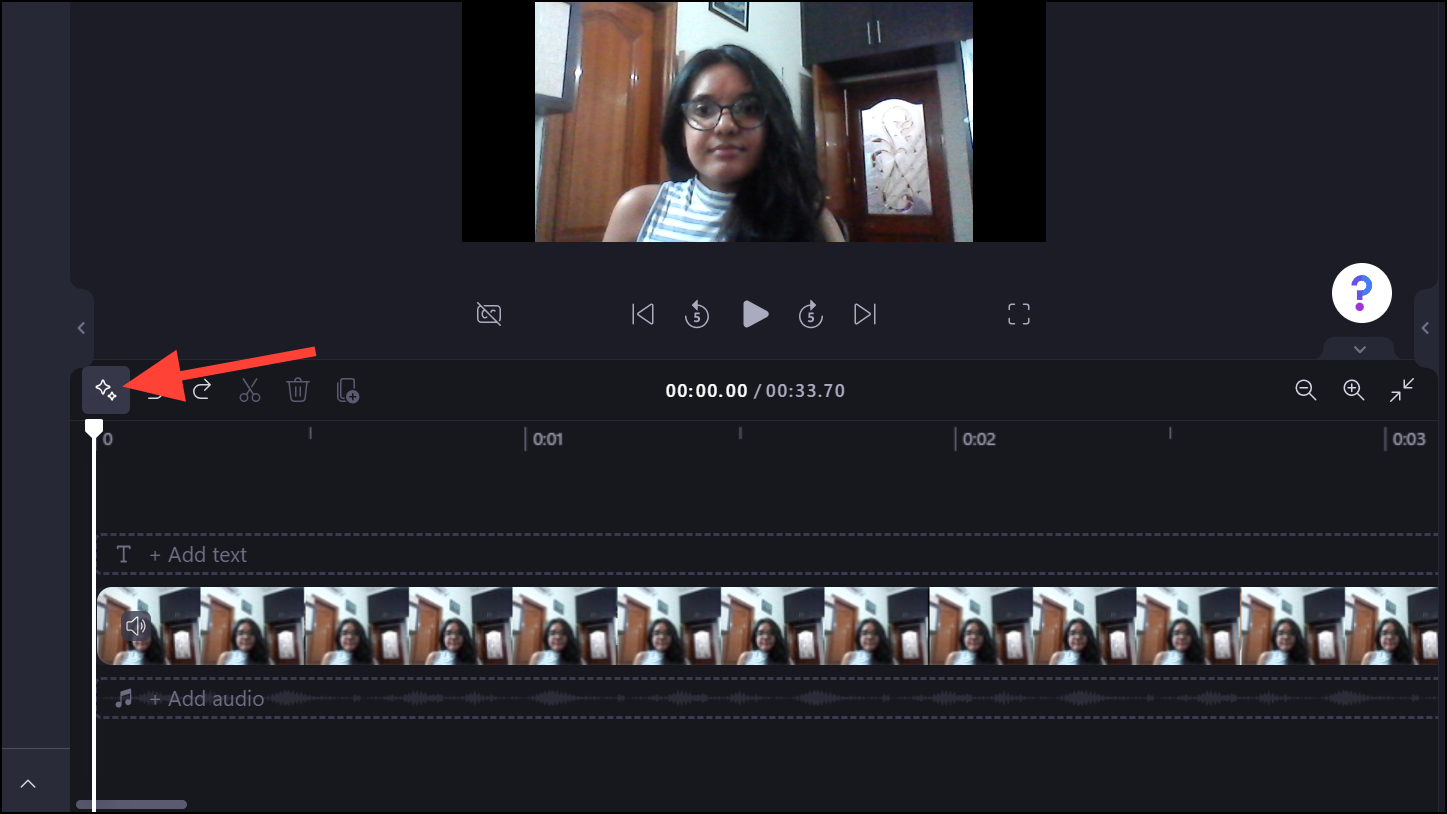Expand the right property panel
Viewport: 1447px width, 814px height.
click(x=1425, y=328)
